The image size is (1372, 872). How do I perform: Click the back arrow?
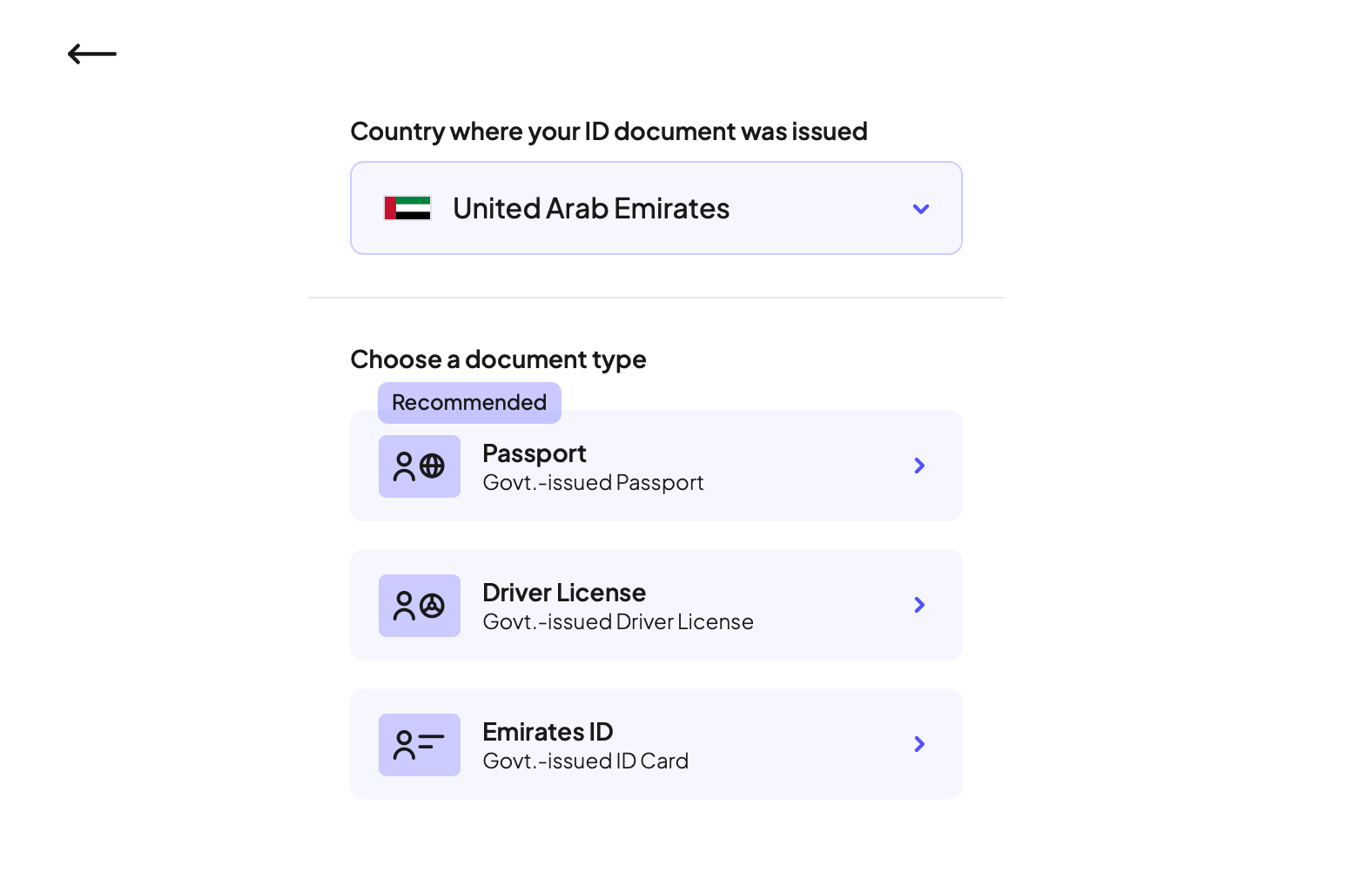pyautogui.click(x=91, y=54)
